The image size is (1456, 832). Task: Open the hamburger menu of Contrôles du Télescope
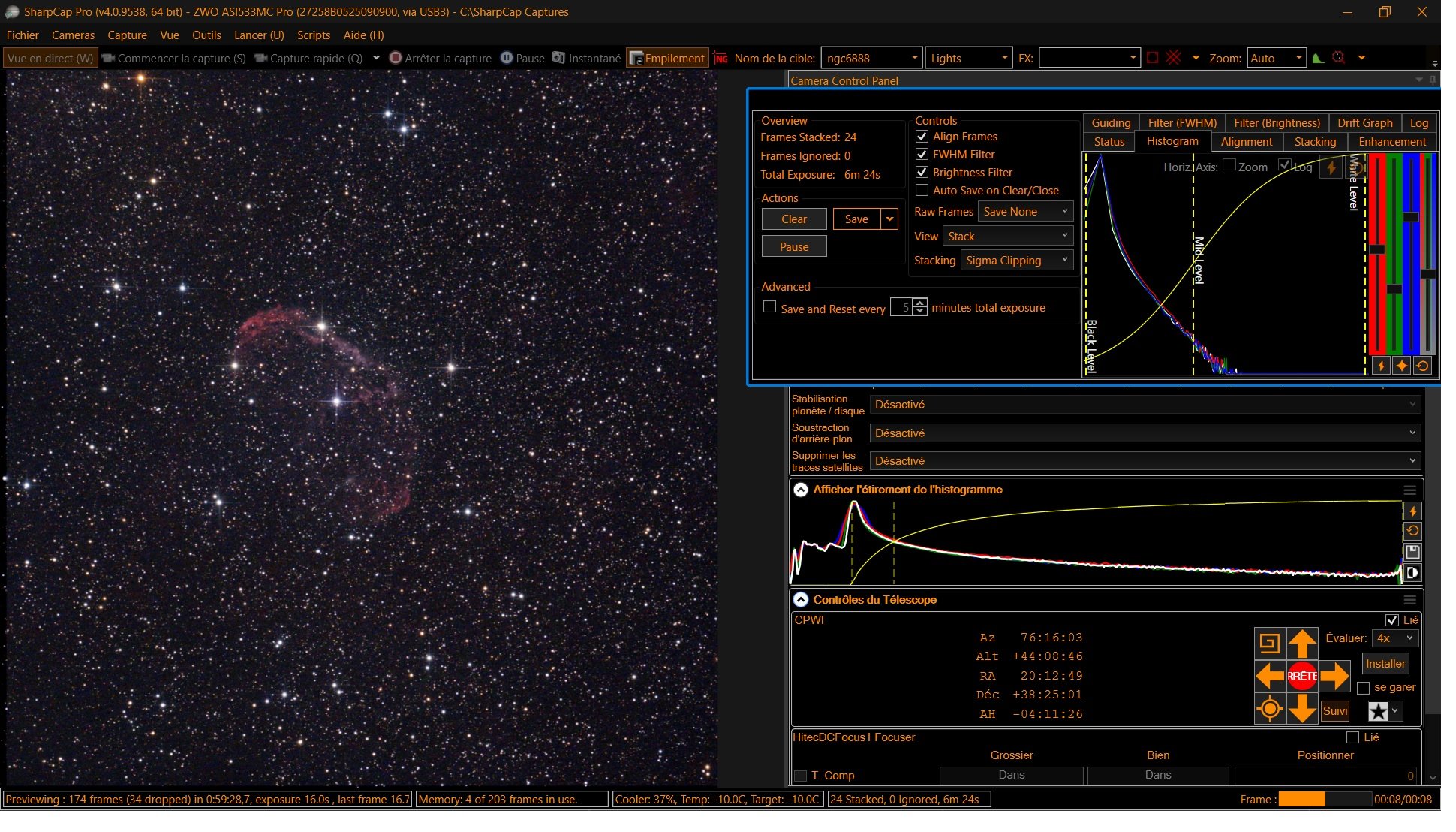point(1410,600)
